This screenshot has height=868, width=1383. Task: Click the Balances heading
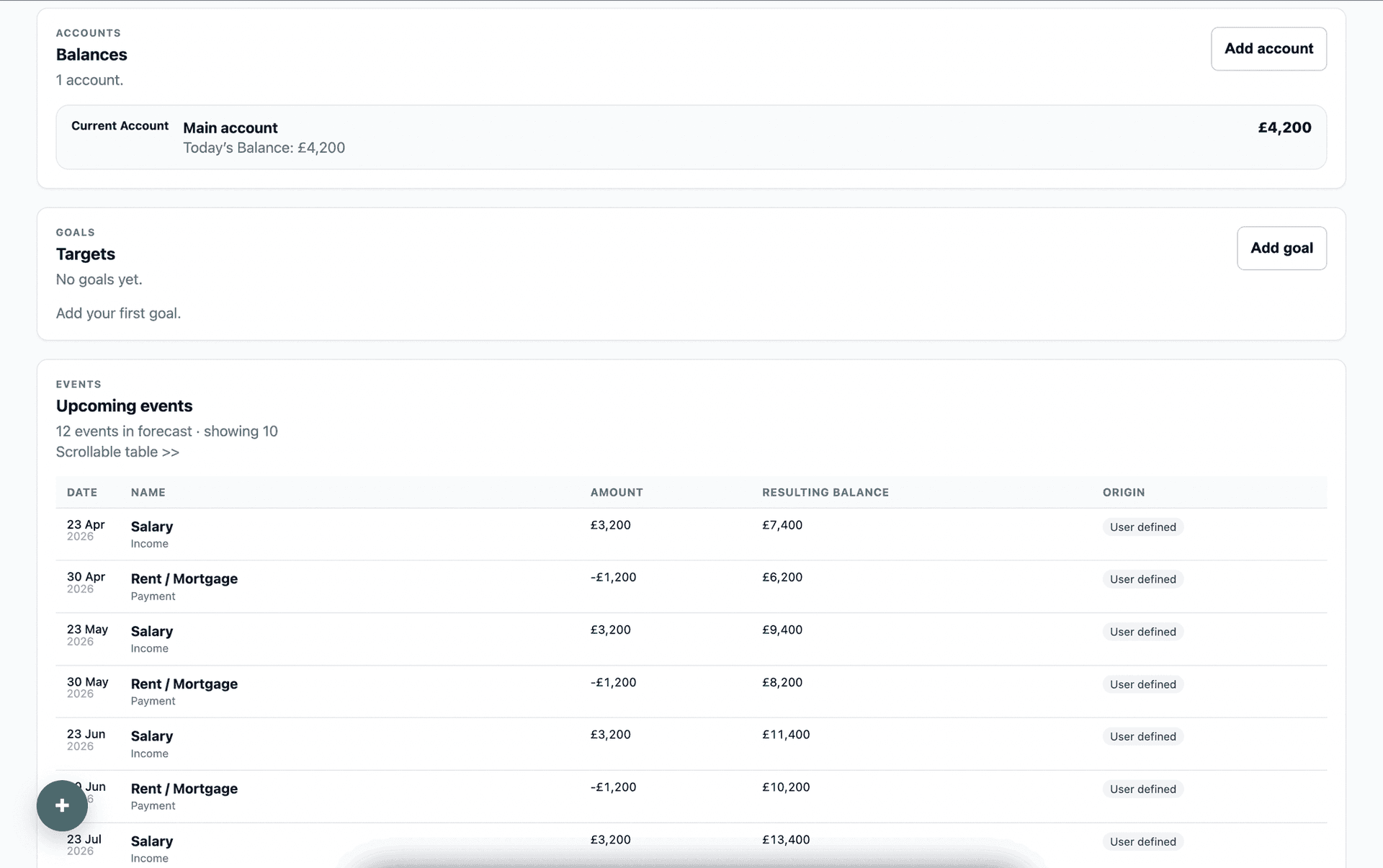[x=91, y=55]
